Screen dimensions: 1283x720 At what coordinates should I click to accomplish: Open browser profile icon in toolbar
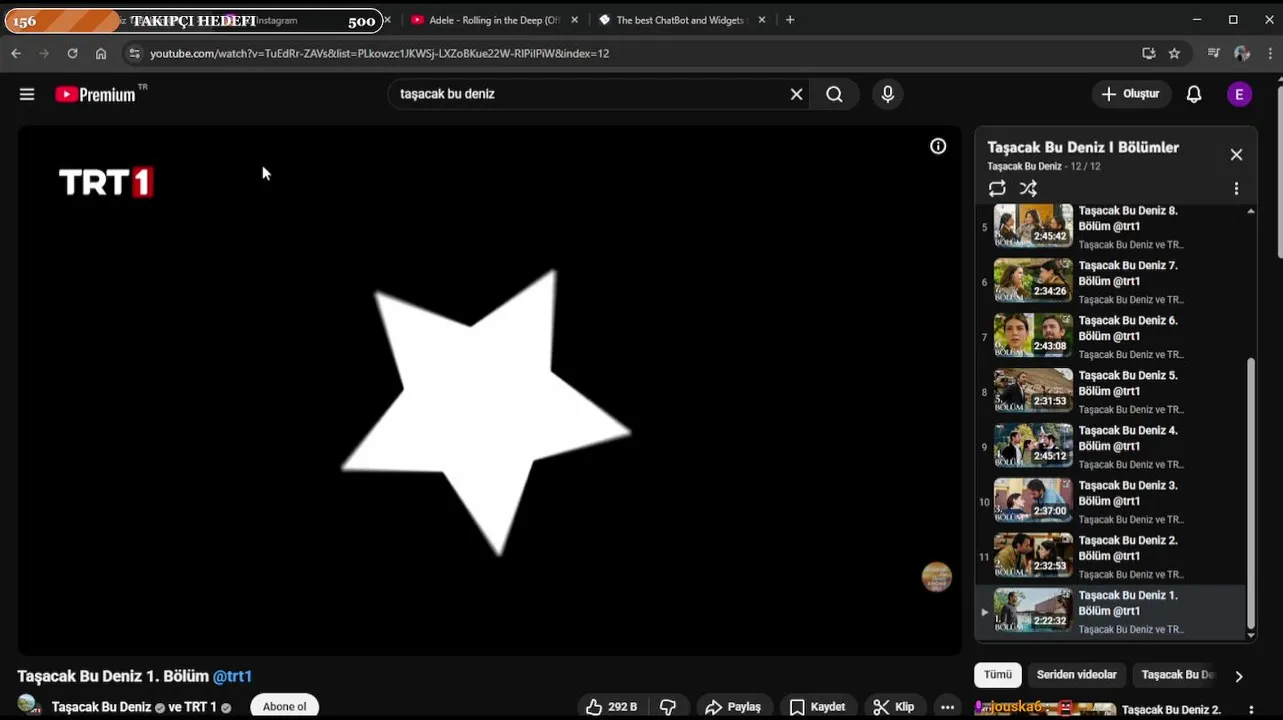pyautogui.click(x=1242, y=53)
